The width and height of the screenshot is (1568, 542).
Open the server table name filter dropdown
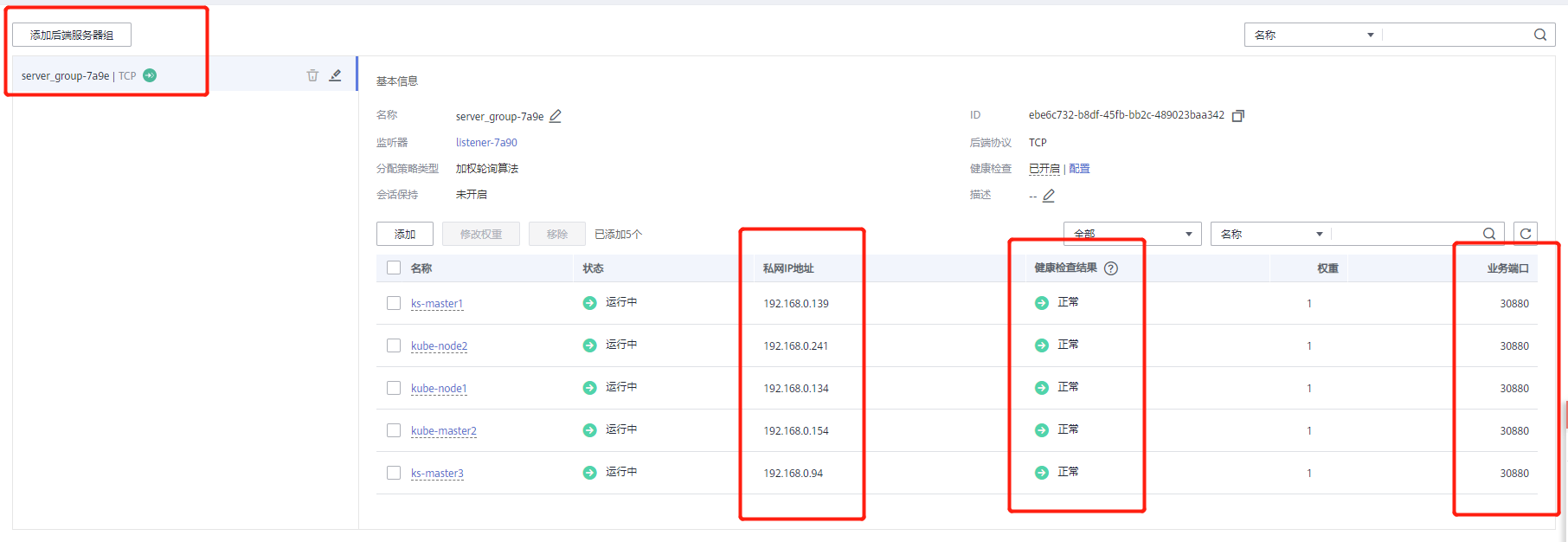click(x=1271, y=234)
